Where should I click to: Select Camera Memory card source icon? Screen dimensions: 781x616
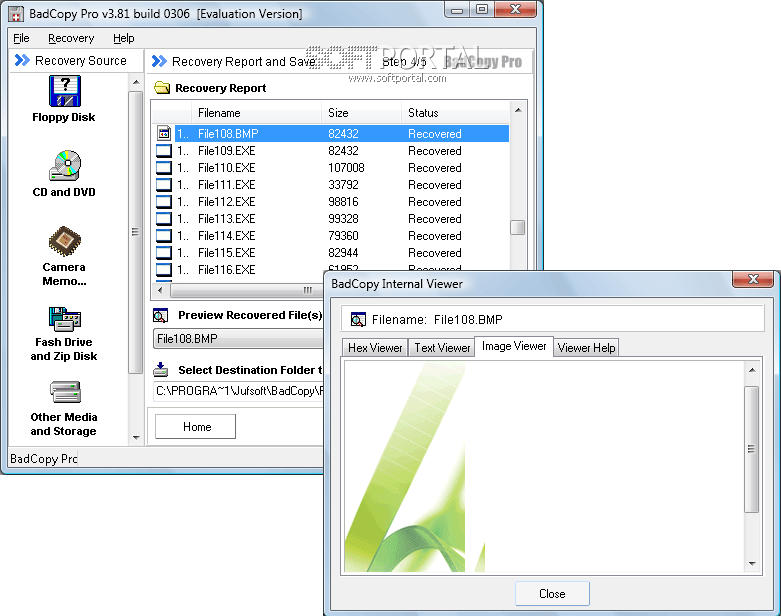(x=65, y=242)
